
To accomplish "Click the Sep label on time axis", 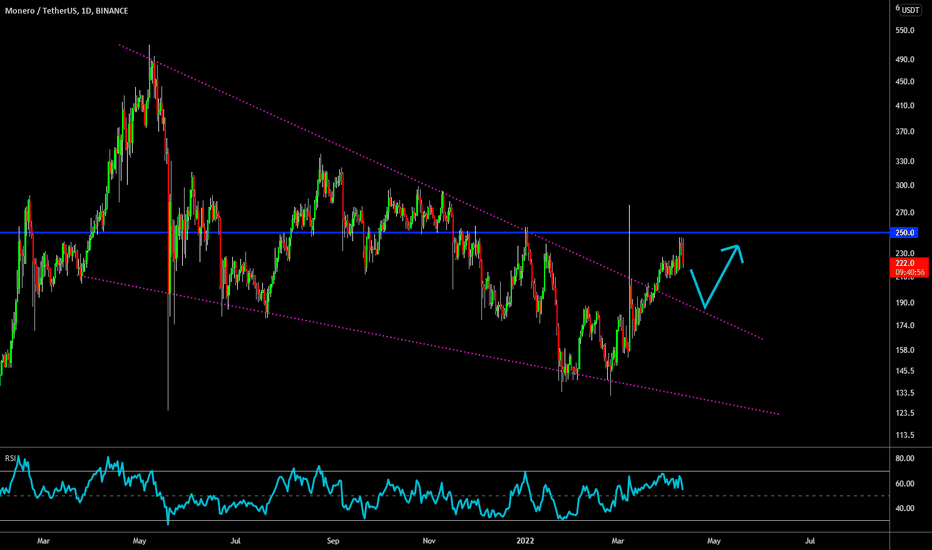I will pyautogui.click(x=333, y=541).
